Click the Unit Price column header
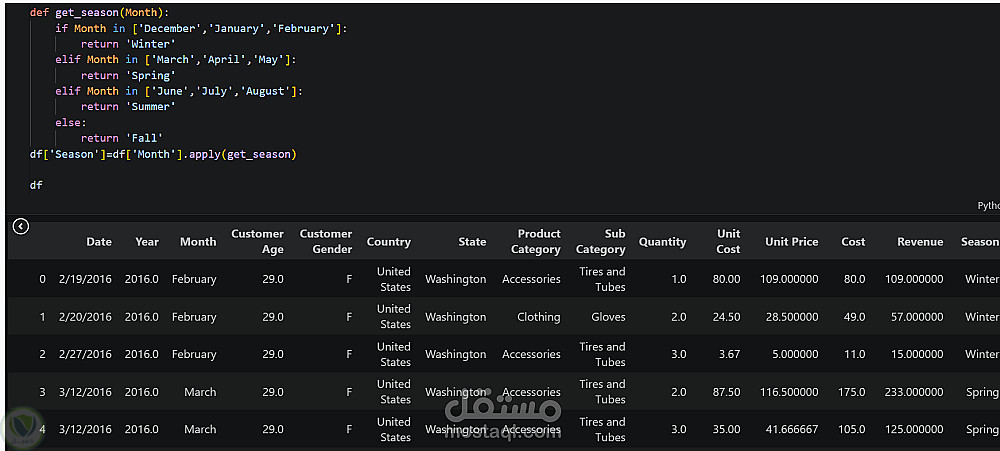This screenshot has width=1000, height=451. 792,242
